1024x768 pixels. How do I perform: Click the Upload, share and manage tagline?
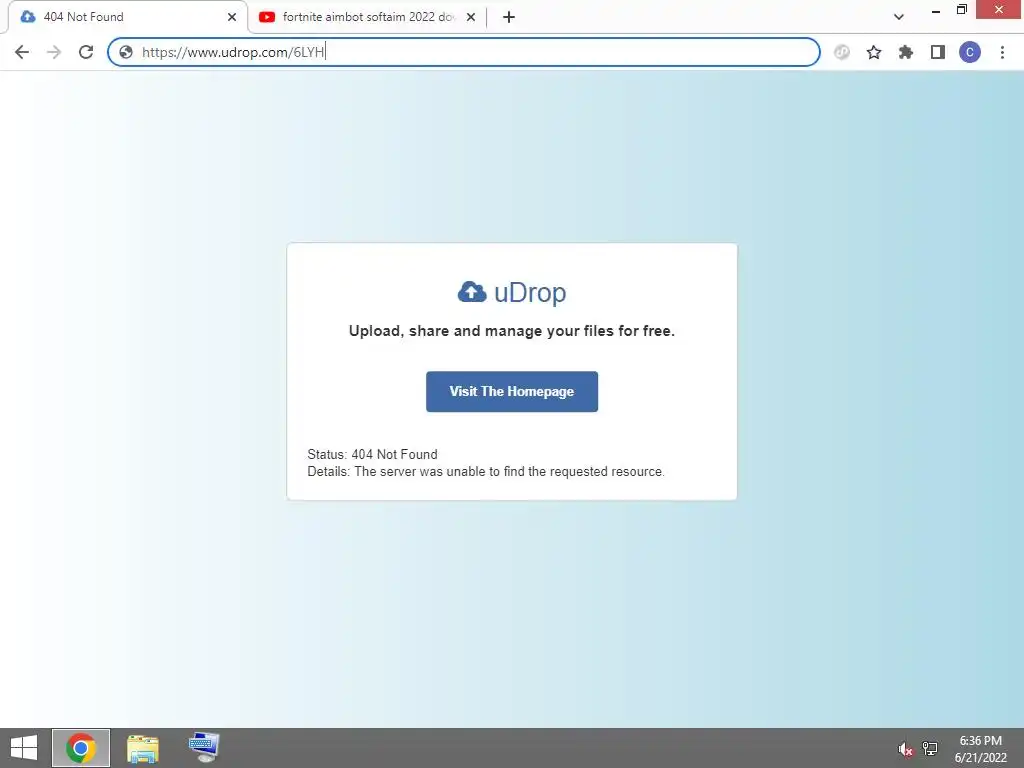click(512, 330)
